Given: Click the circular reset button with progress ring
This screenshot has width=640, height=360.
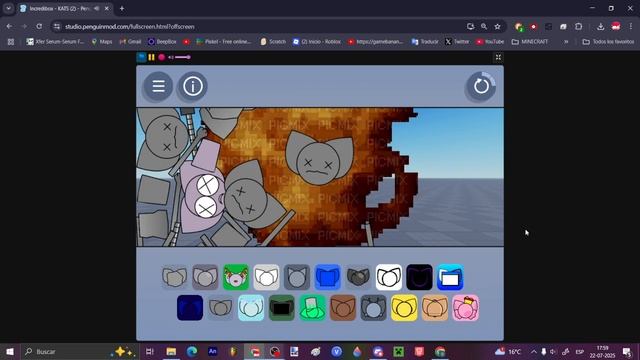Looking at the screenshot, I should (481, 86).
